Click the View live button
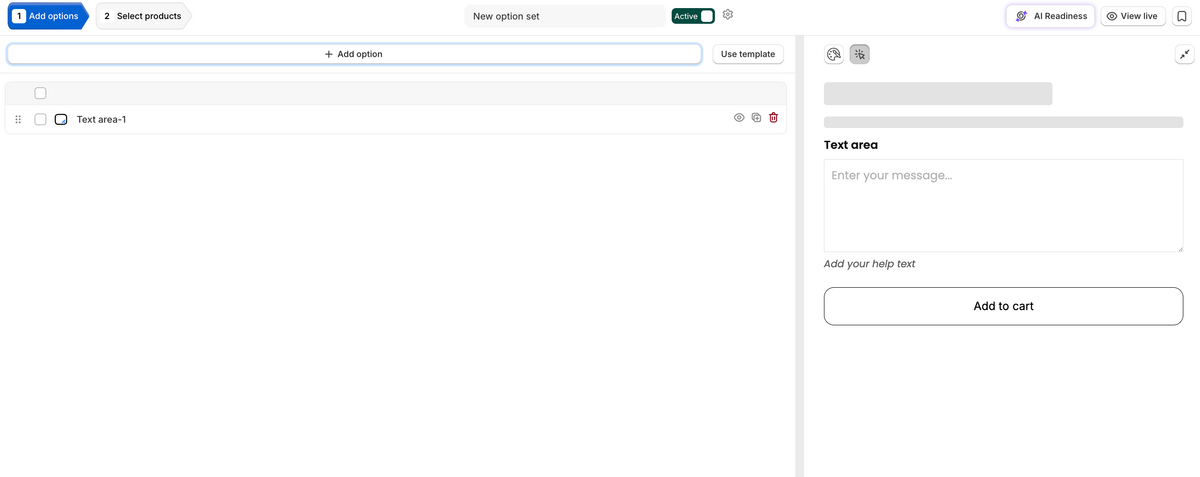The width and height of the screenshot is (1200, 477). (1132, 16)
